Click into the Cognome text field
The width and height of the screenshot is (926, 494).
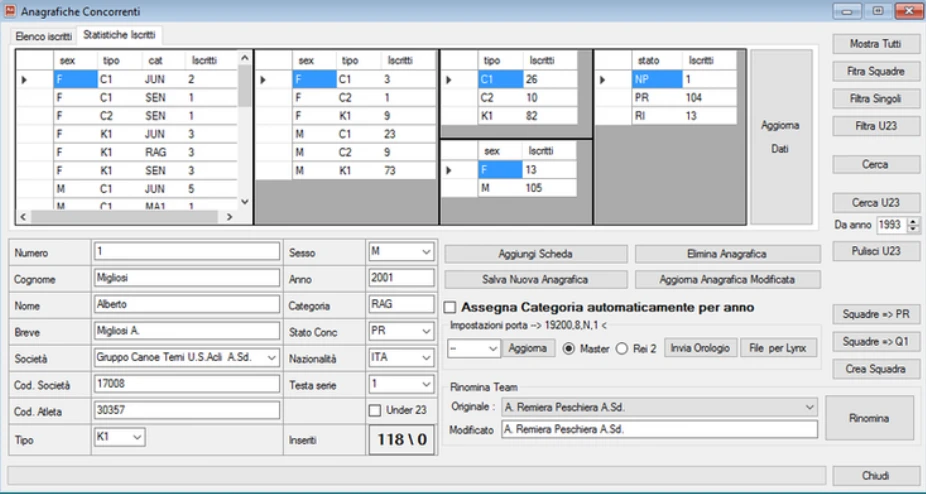click(186, 278)
